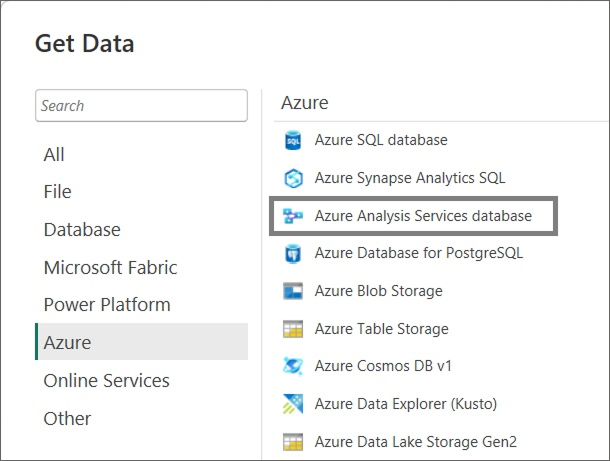Click the Azure Database for PostgreSQL icon
Viewport: 610px width, 461px height.
point(293,254)
